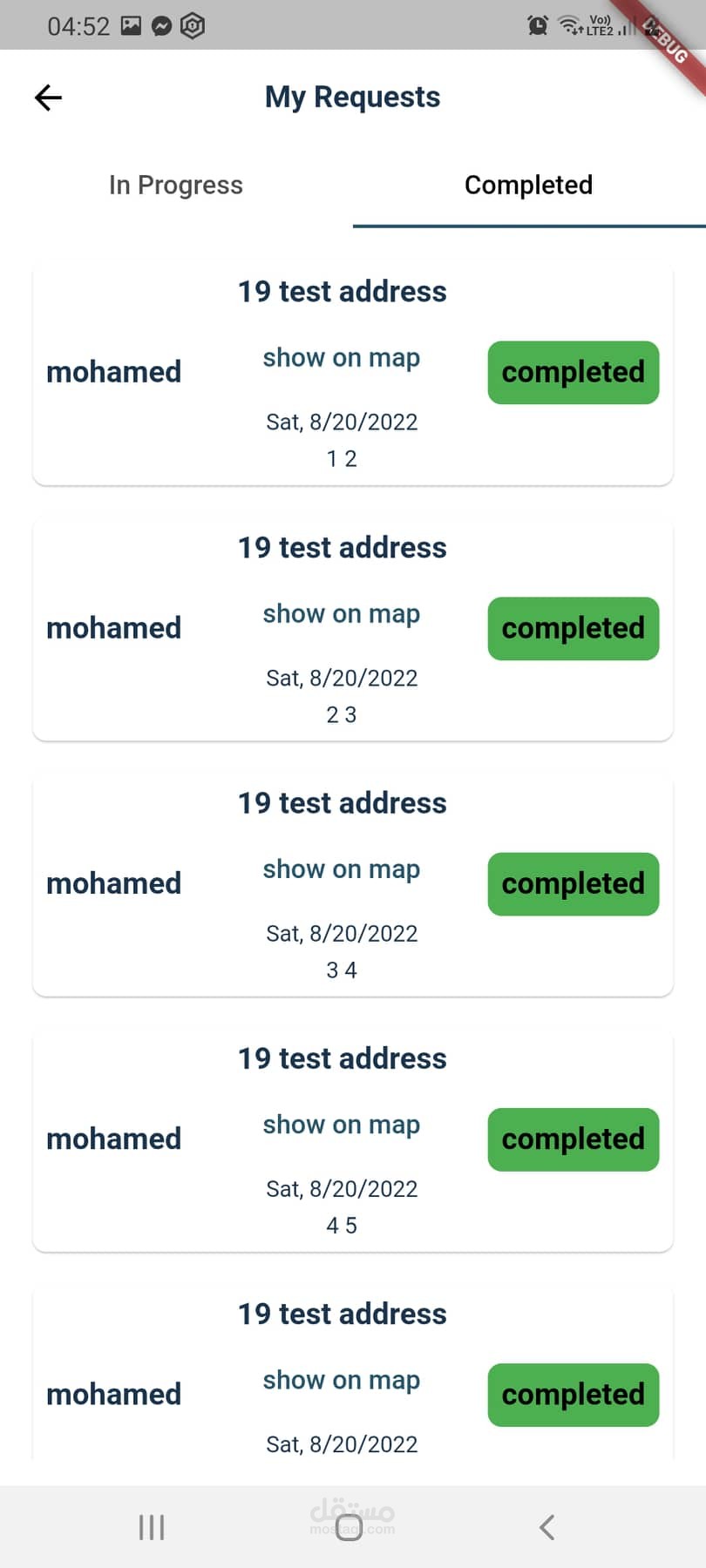
Task: Switch to the In Progress tab
Action: tap(176, 186)
